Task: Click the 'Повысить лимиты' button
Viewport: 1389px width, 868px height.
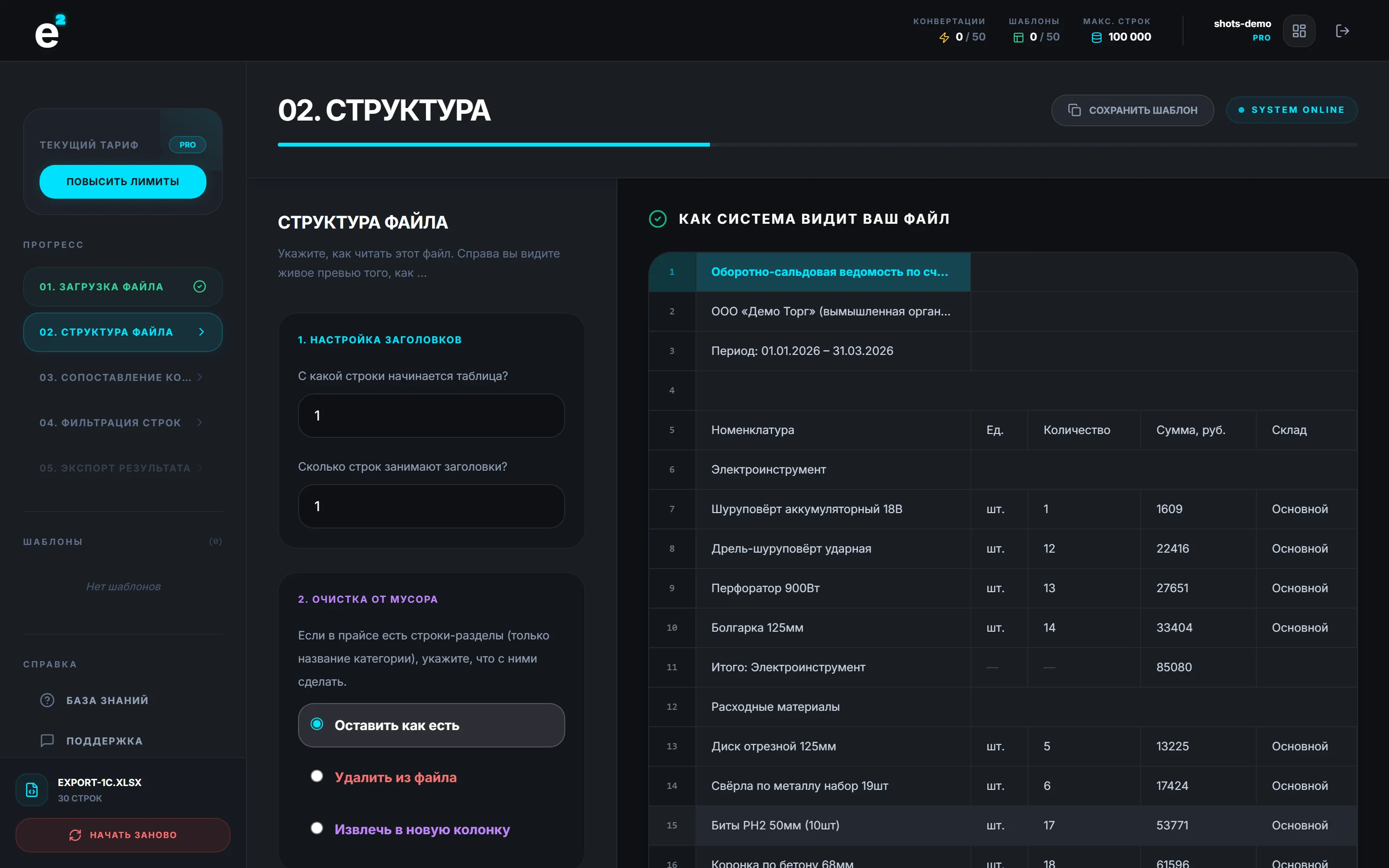Action: pos(123,181)
